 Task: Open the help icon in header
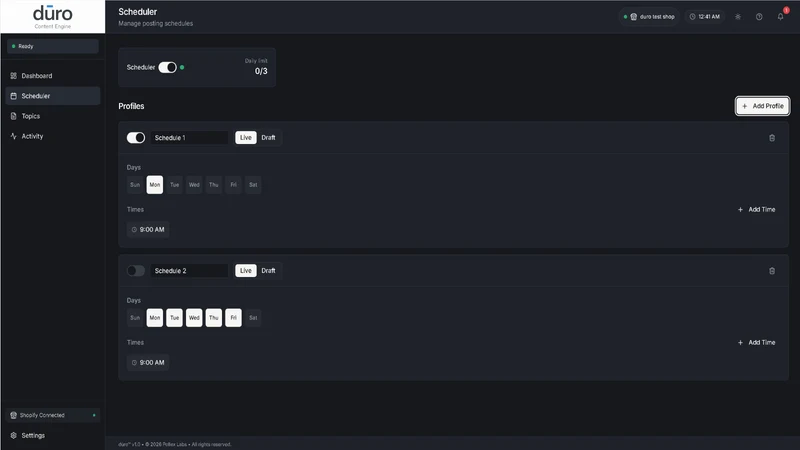pos(759,17)
